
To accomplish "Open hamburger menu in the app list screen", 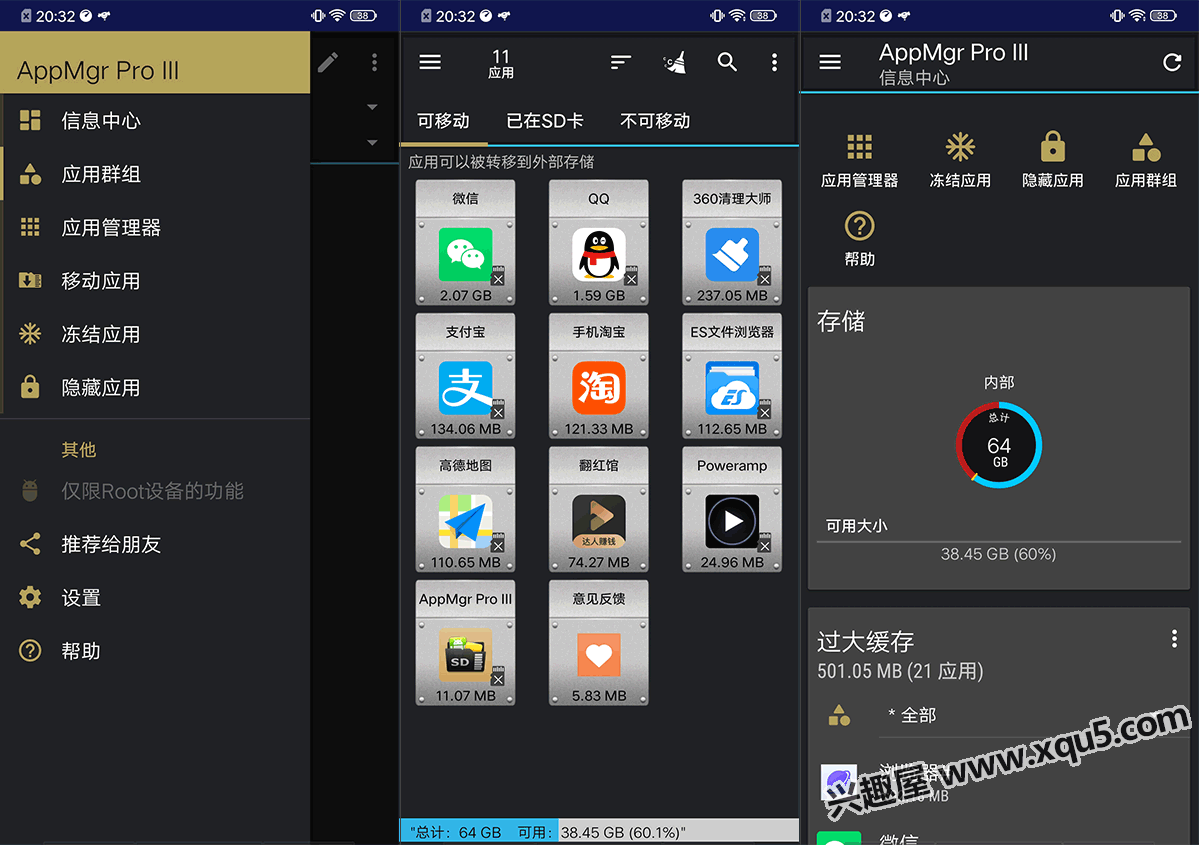I will tap(430, 62).
